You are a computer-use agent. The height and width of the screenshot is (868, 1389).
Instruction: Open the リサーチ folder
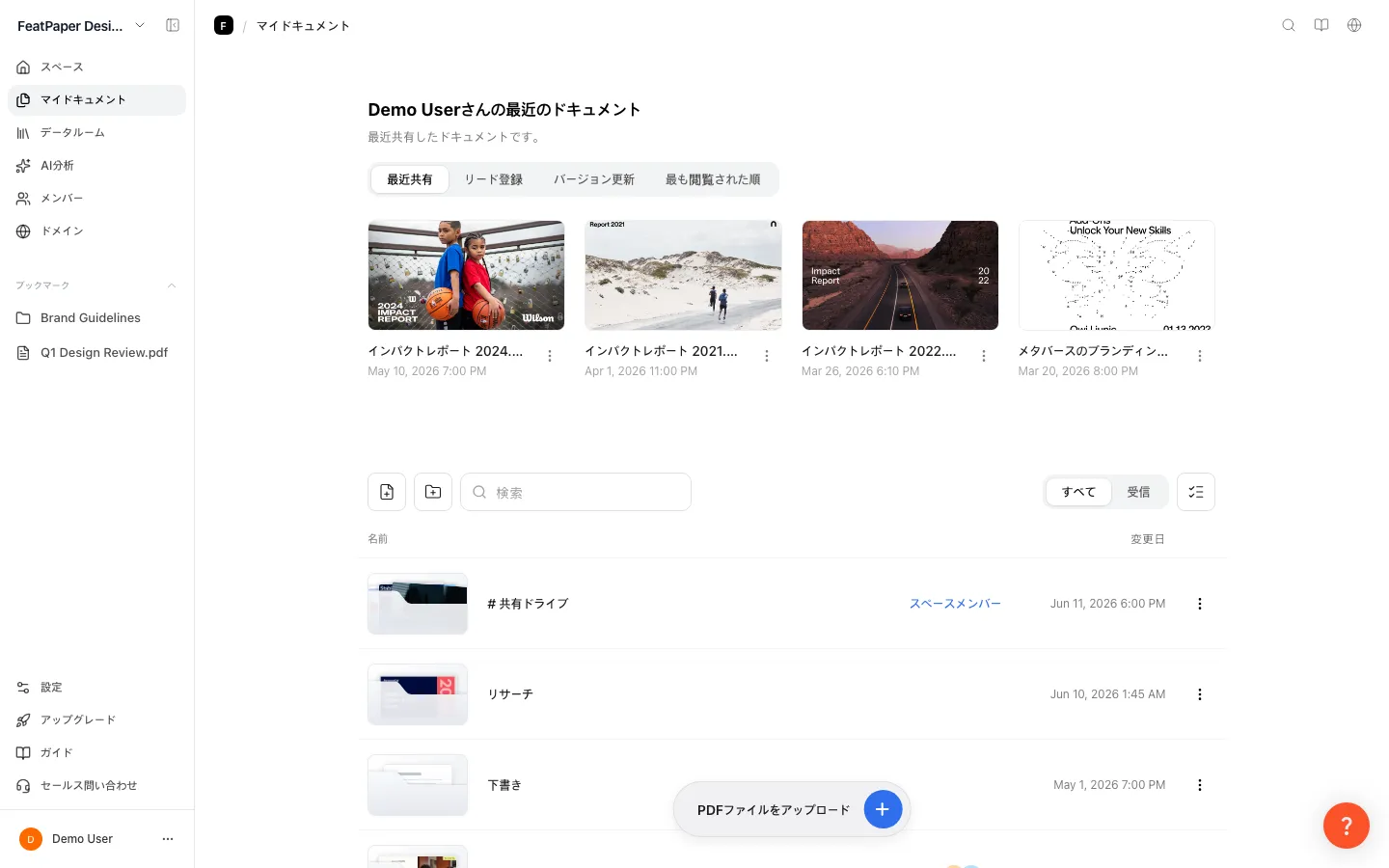coord(510,694)
